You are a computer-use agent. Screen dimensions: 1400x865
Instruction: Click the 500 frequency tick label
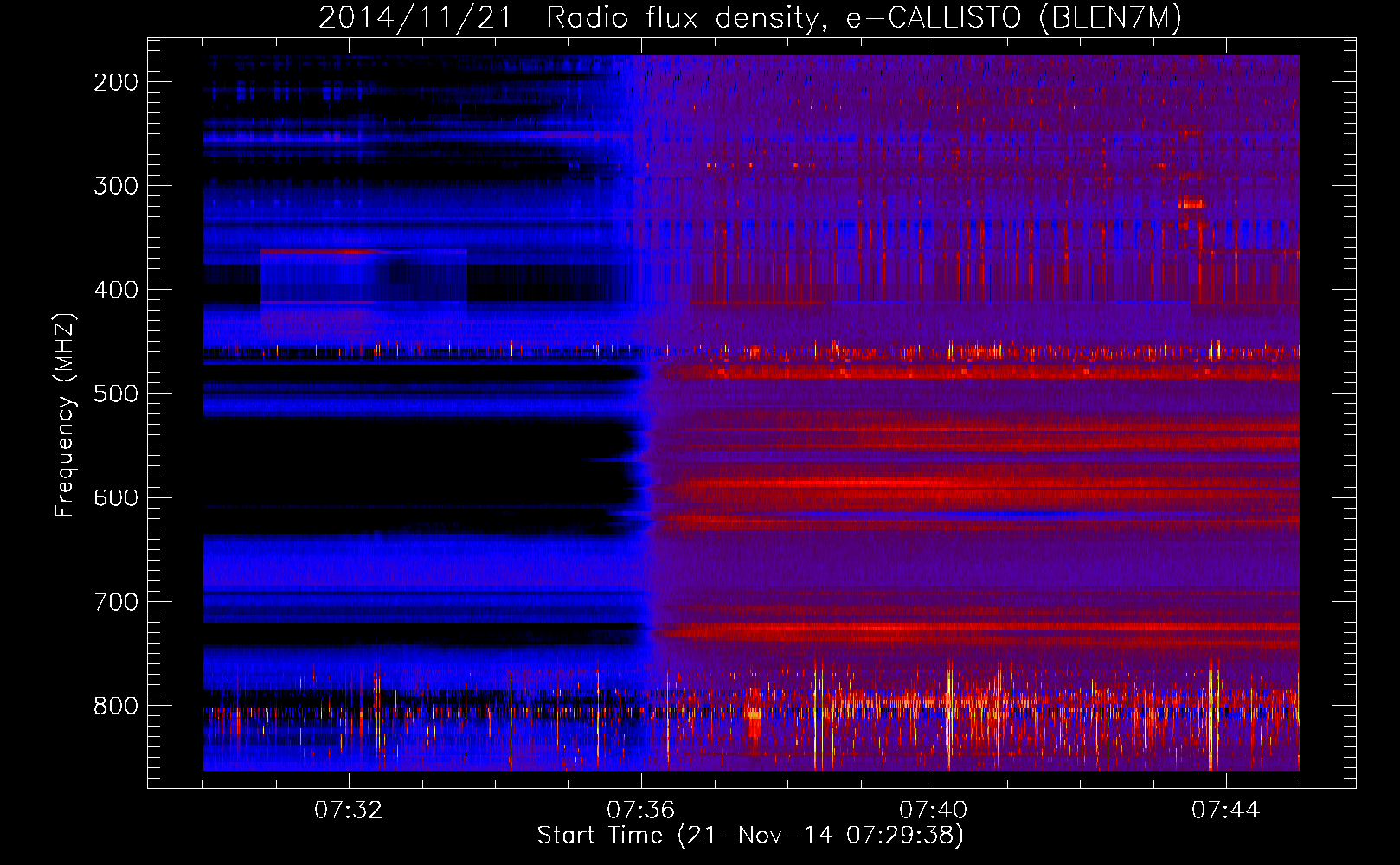[x=116, y=394]
